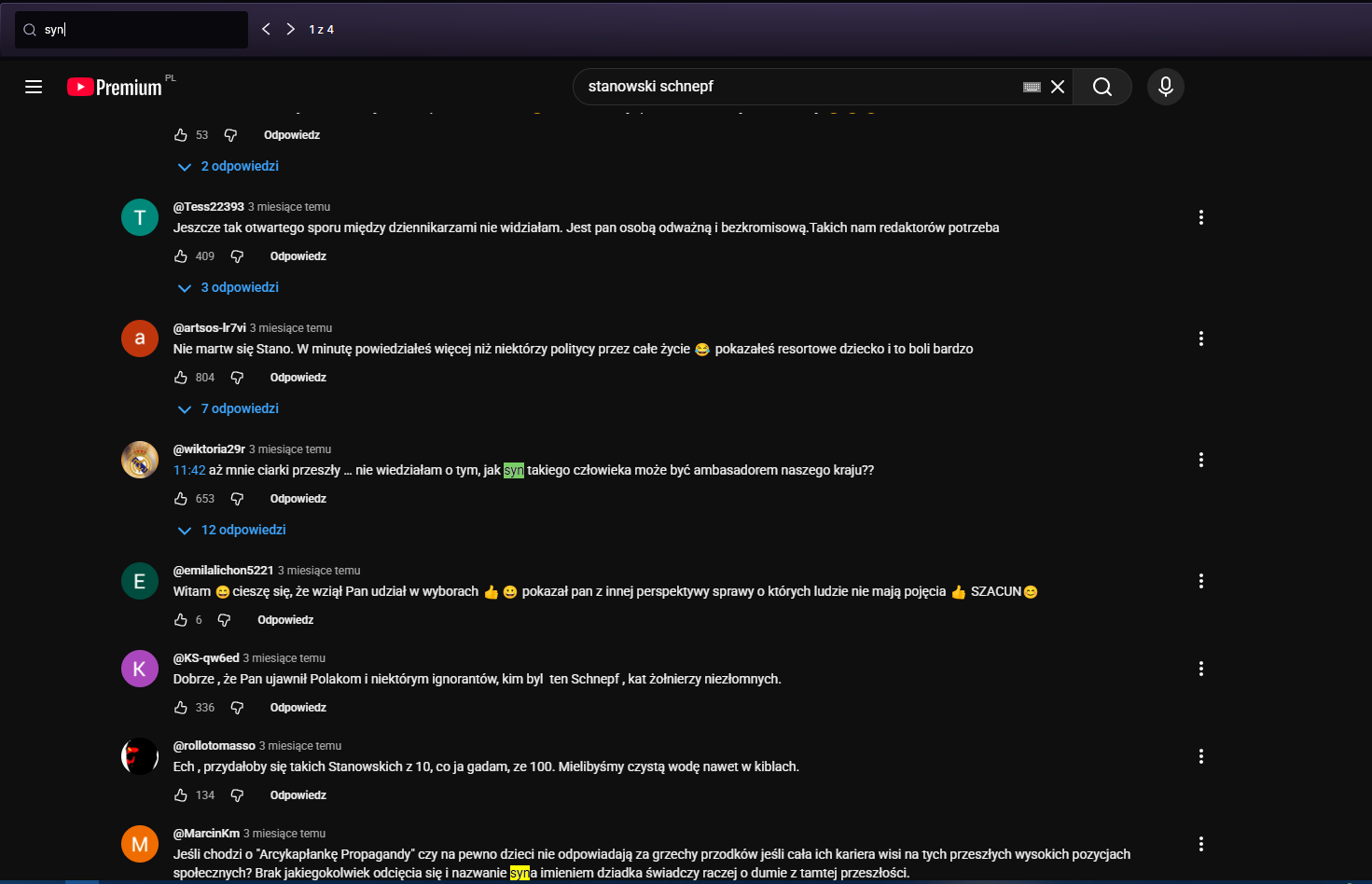Open options menu for @wiktoria29r comment
Screen dimensions: 1372x884
1200,460
